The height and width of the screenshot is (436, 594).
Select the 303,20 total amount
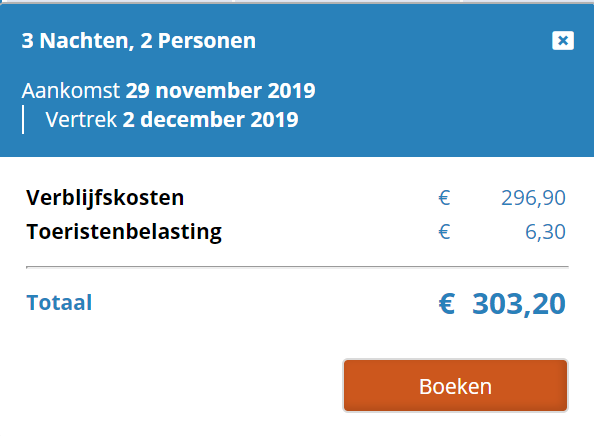click(x=519, y=304)
